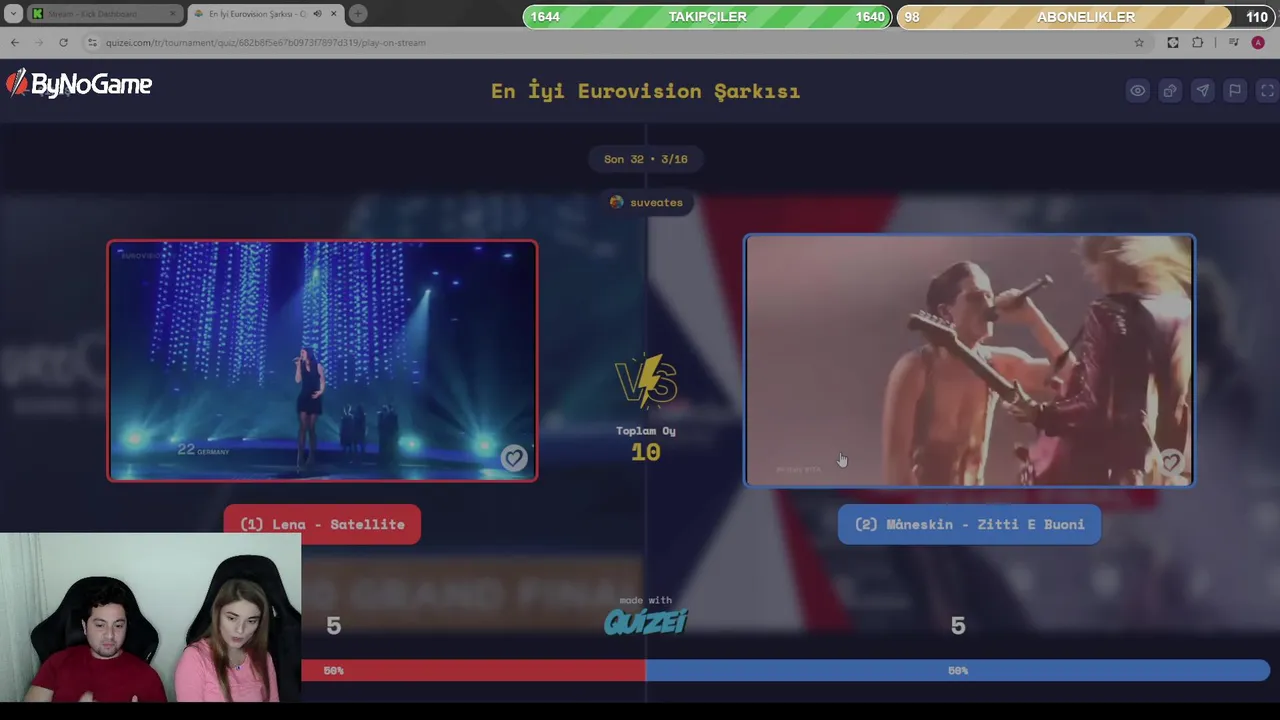Click the TAKİPÇİLER follower goal bar
Viewport: 1280px width, 720px height.
coord(707,17)
